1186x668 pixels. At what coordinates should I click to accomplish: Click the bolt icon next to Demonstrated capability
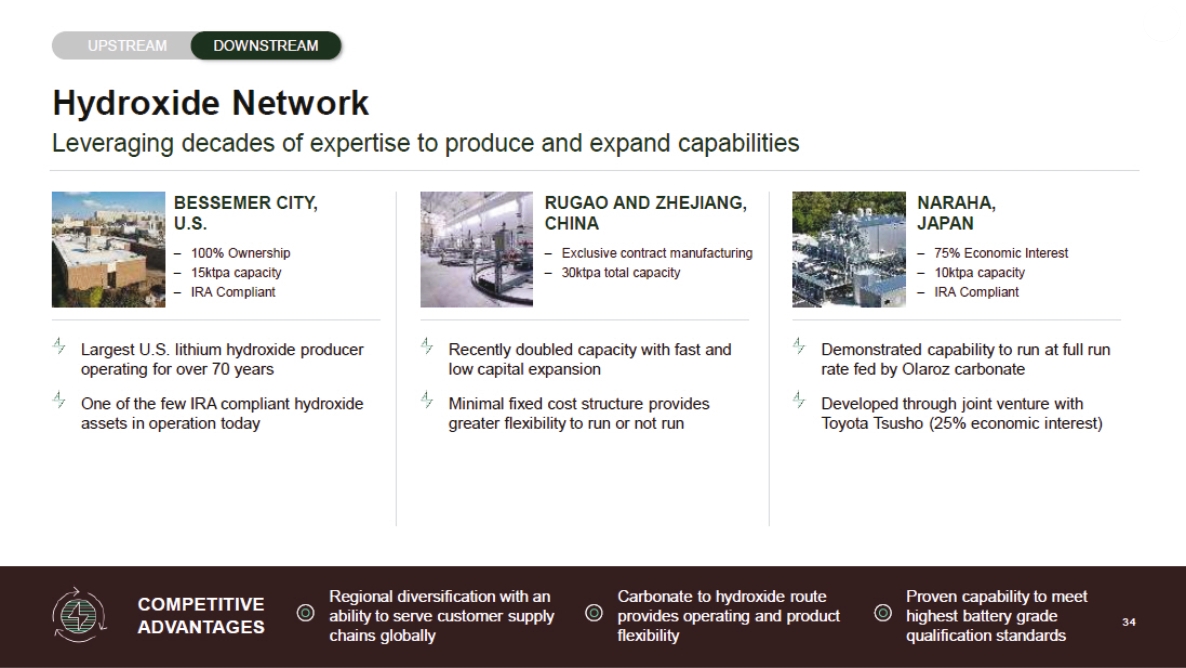pyautogui.click(x=799, y=346)
